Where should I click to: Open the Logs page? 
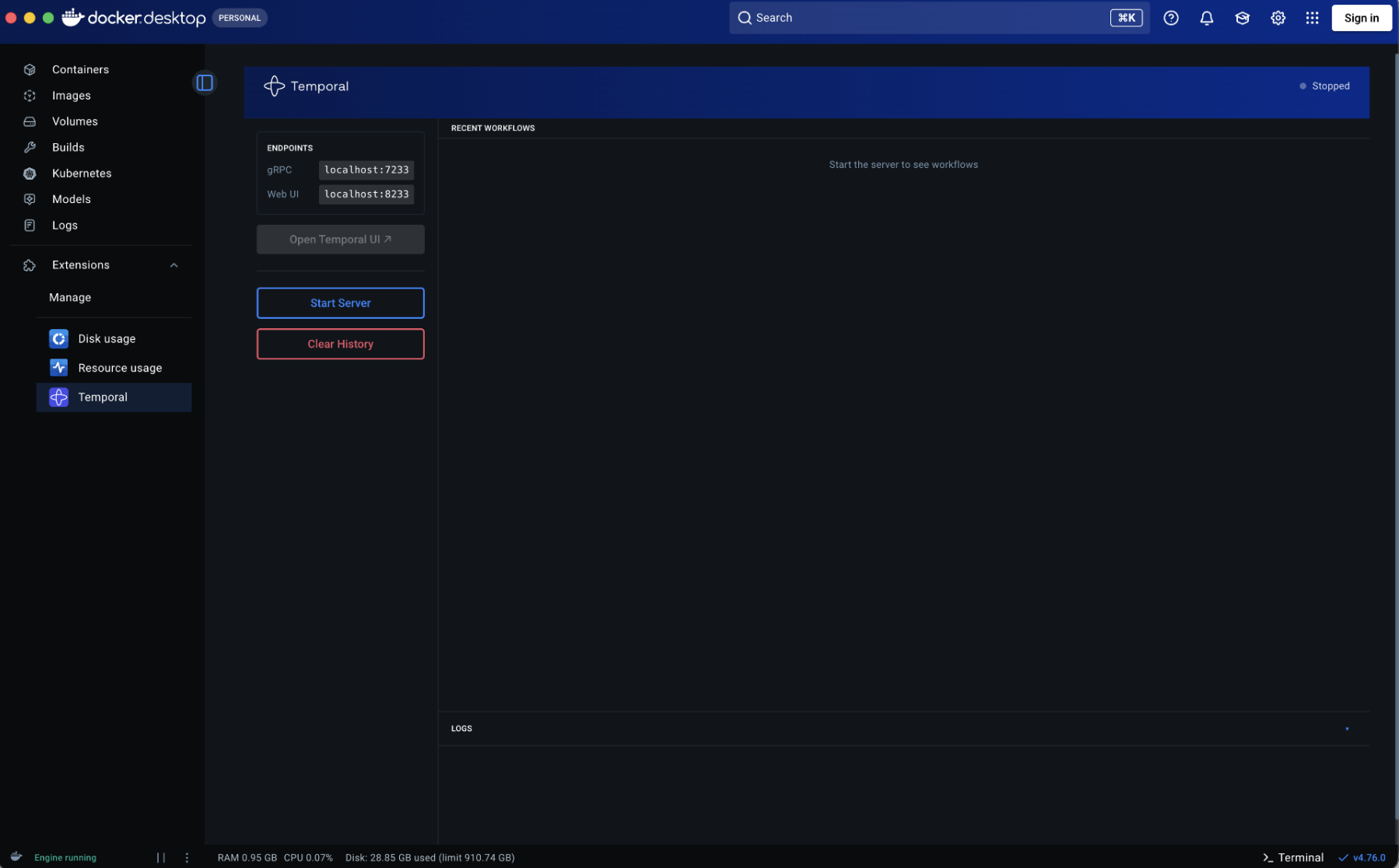[x=65, y=225]
